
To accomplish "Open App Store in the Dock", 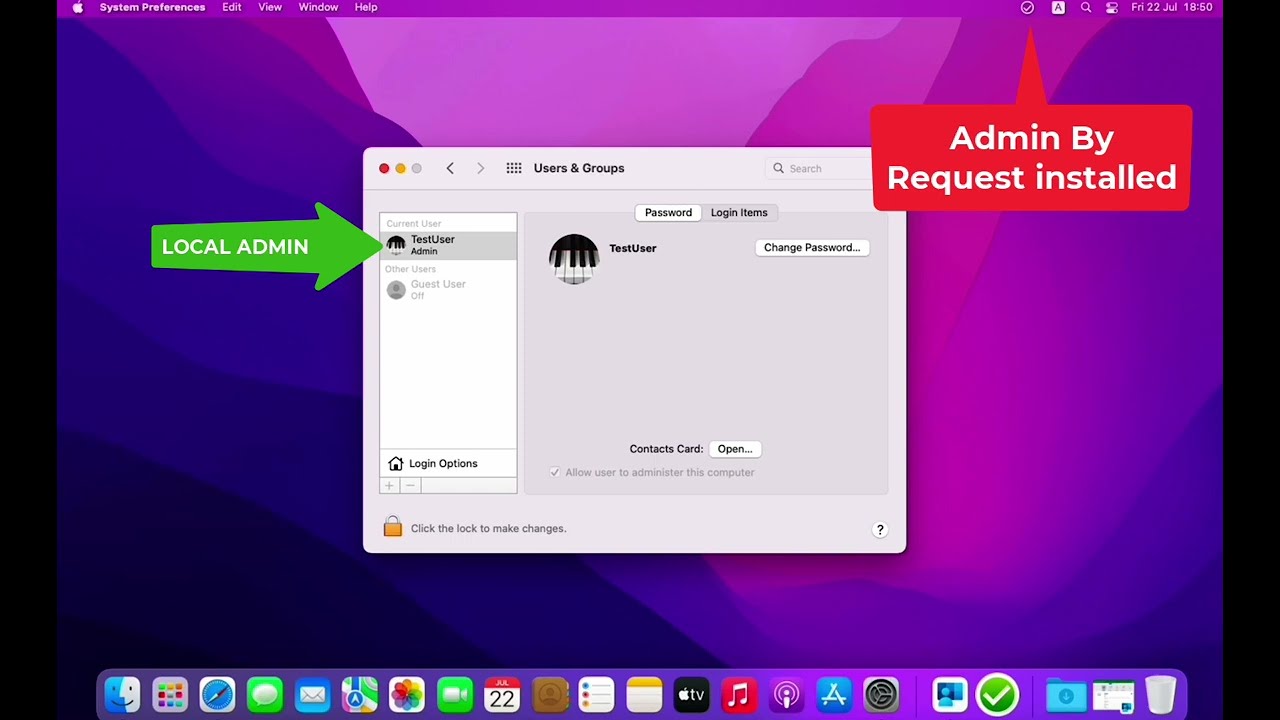I will [834, 694].
